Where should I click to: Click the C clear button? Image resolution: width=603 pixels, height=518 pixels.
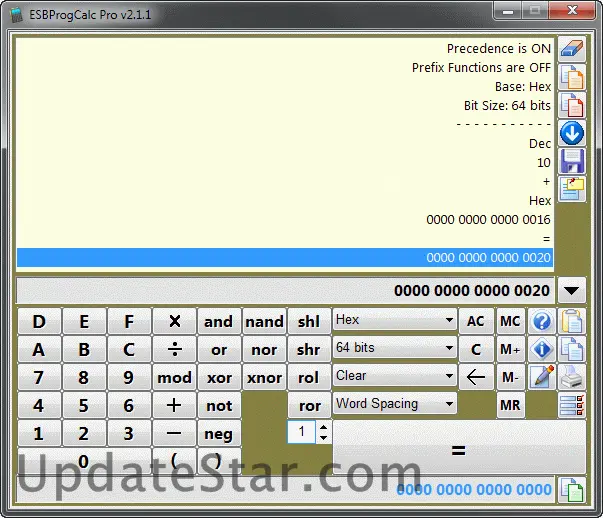[x=476, y=349]
